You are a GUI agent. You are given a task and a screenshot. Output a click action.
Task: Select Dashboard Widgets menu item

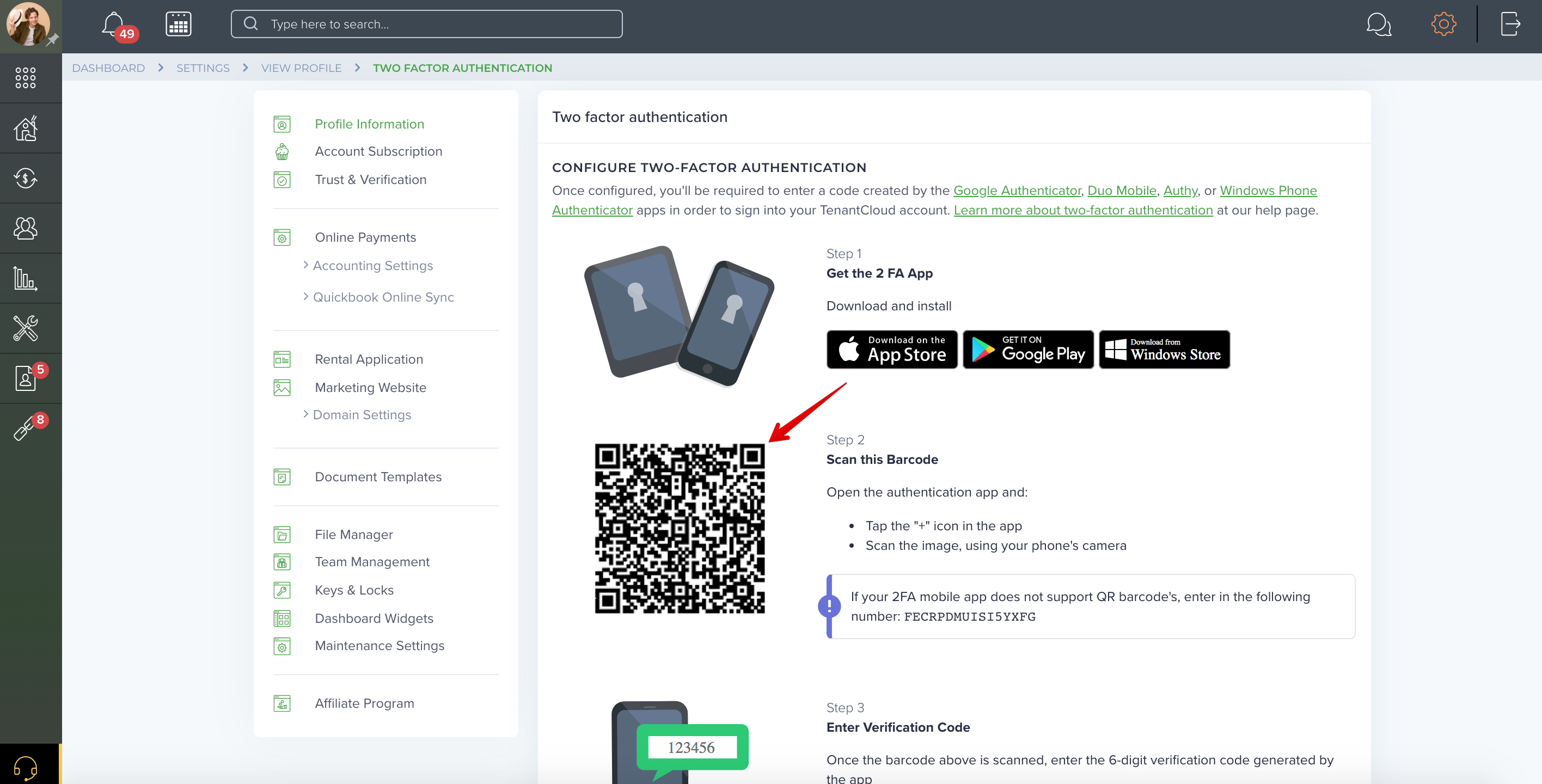[374, 618]
